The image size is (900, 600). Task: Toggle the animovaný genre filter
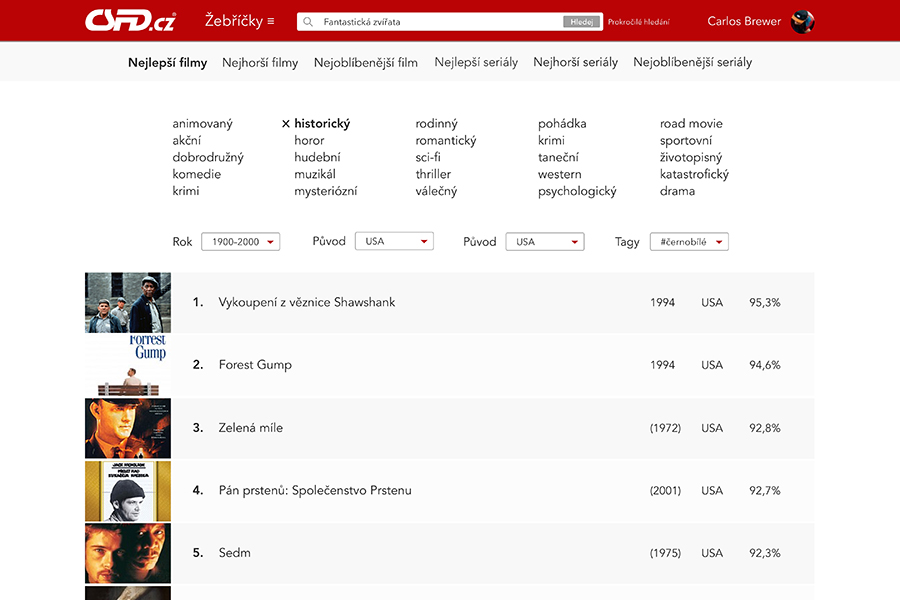click(202, 124)
